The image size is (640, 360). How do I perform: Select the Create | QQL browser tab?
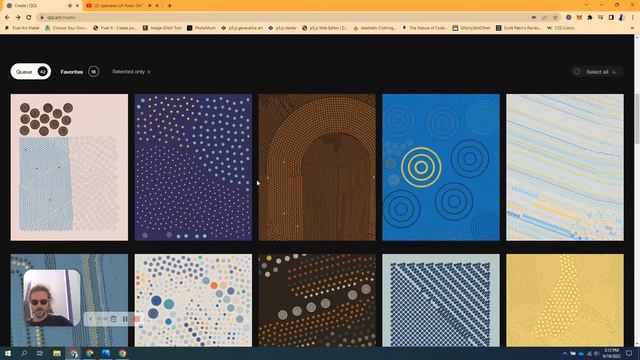pos(41,6)
